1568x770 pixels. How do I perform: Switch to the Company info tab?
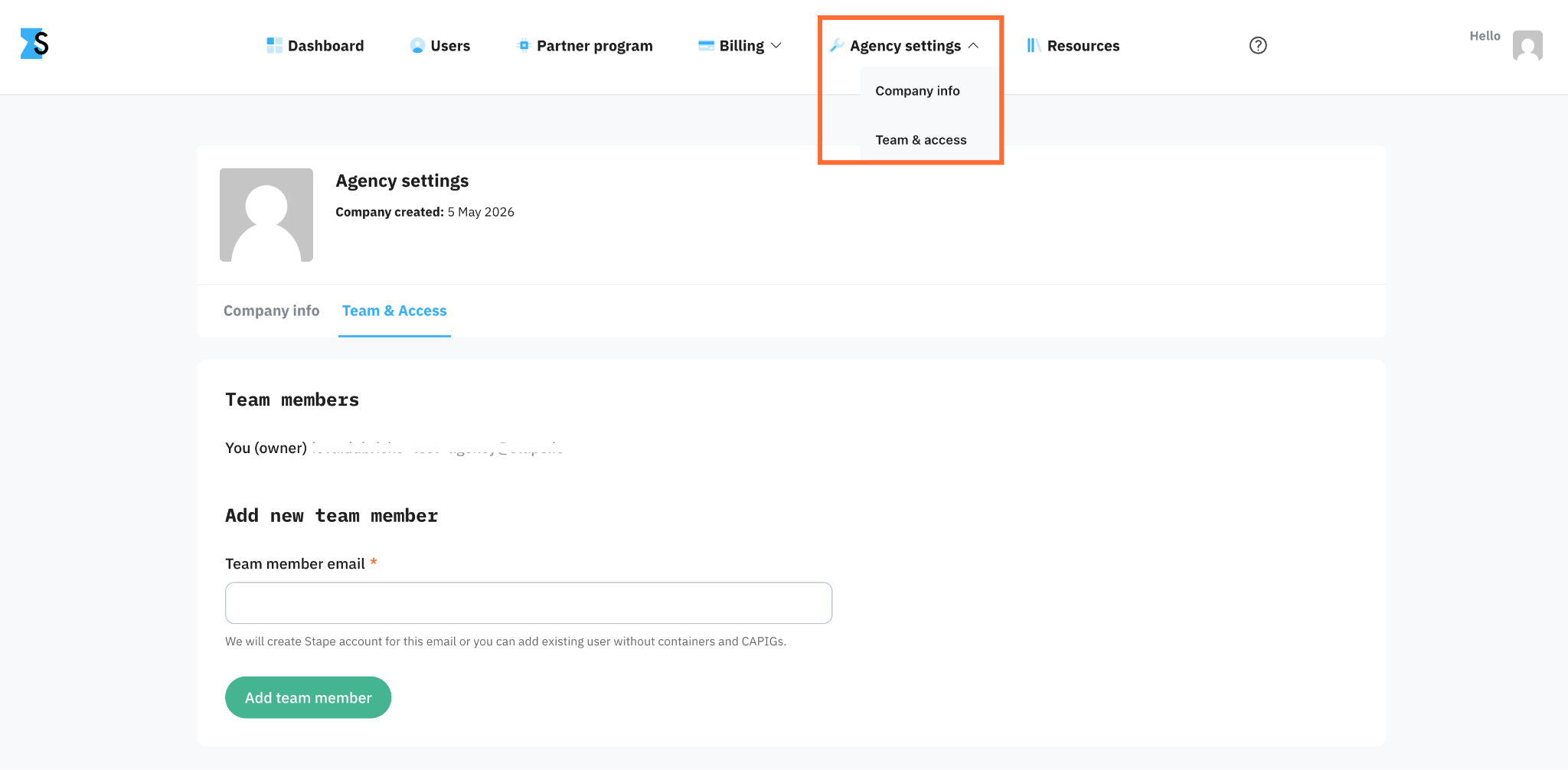pos(271,311)
